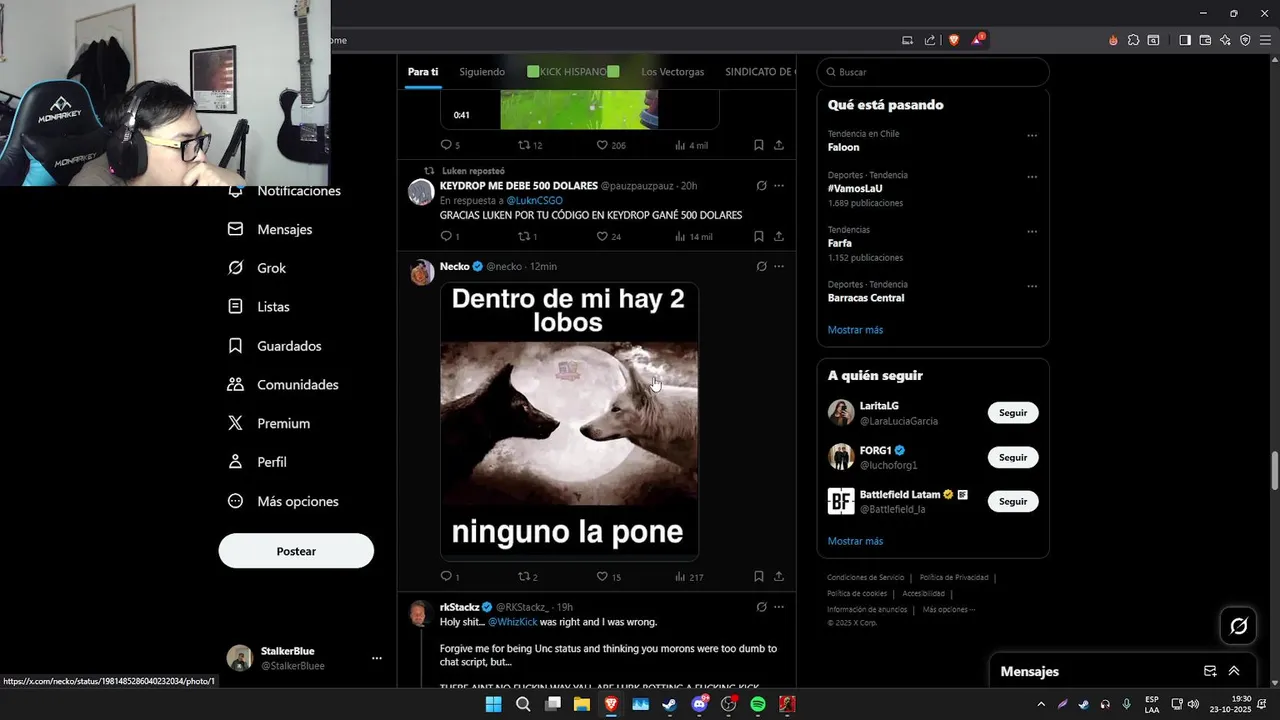
Task: Open Windows Start menu
Action: pos(493,704)
